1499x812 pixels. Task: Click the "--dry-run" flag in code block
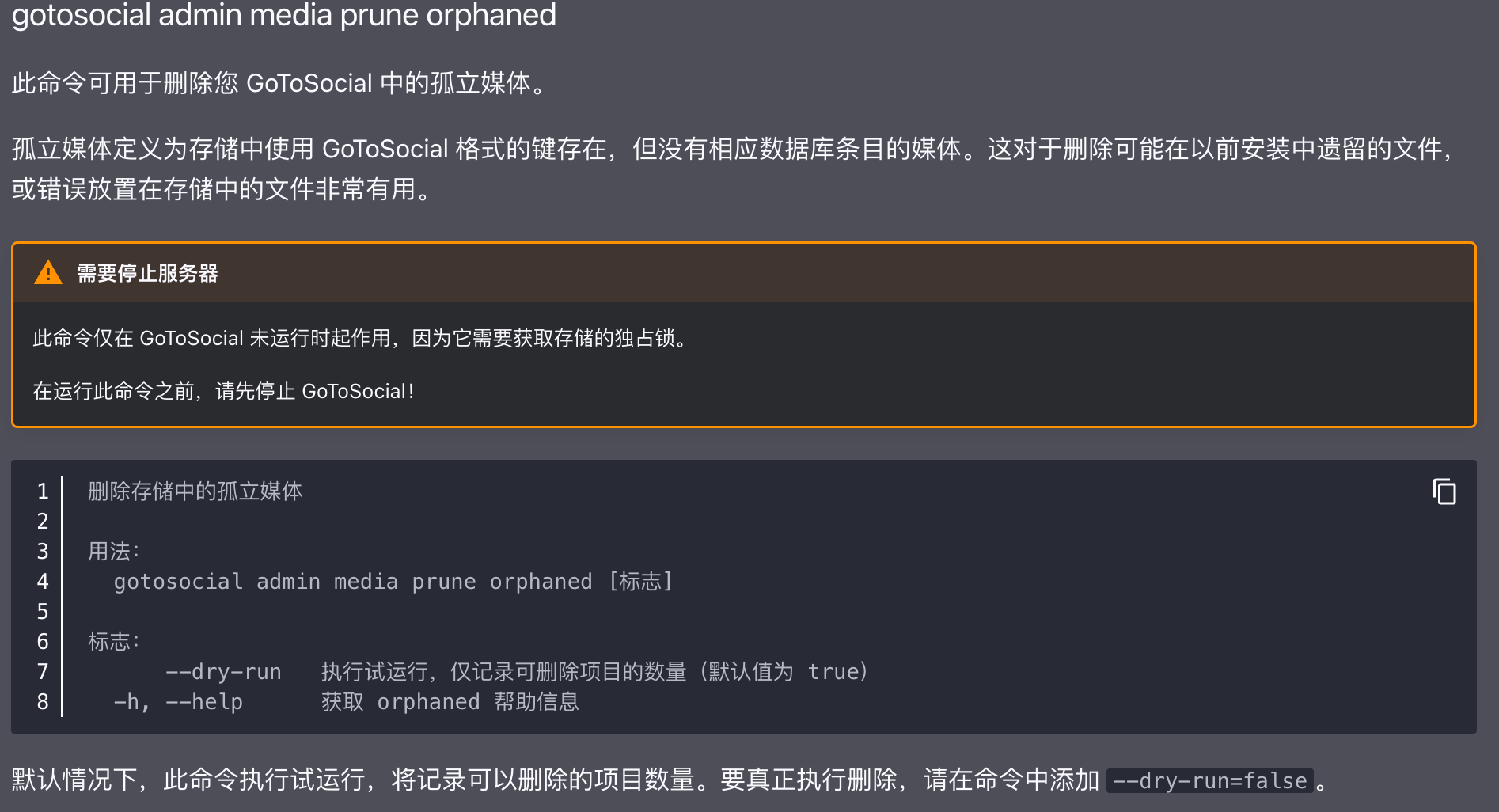point(223,672)
